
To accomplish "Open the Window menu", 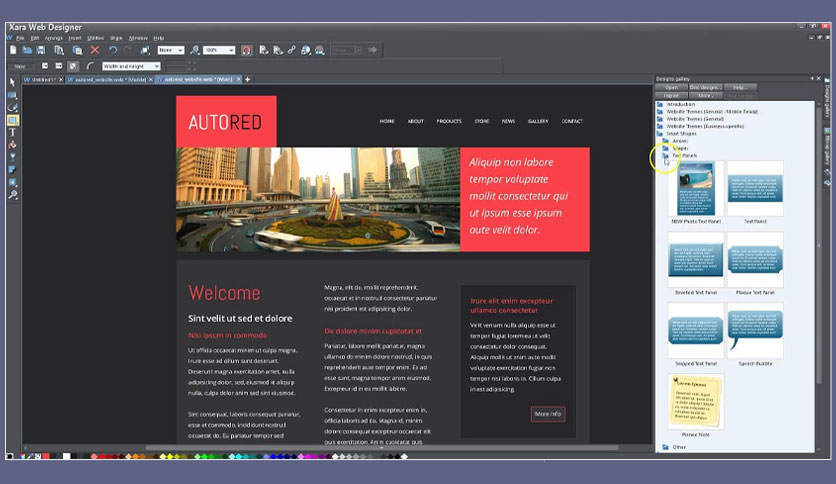I will [138, 38].
